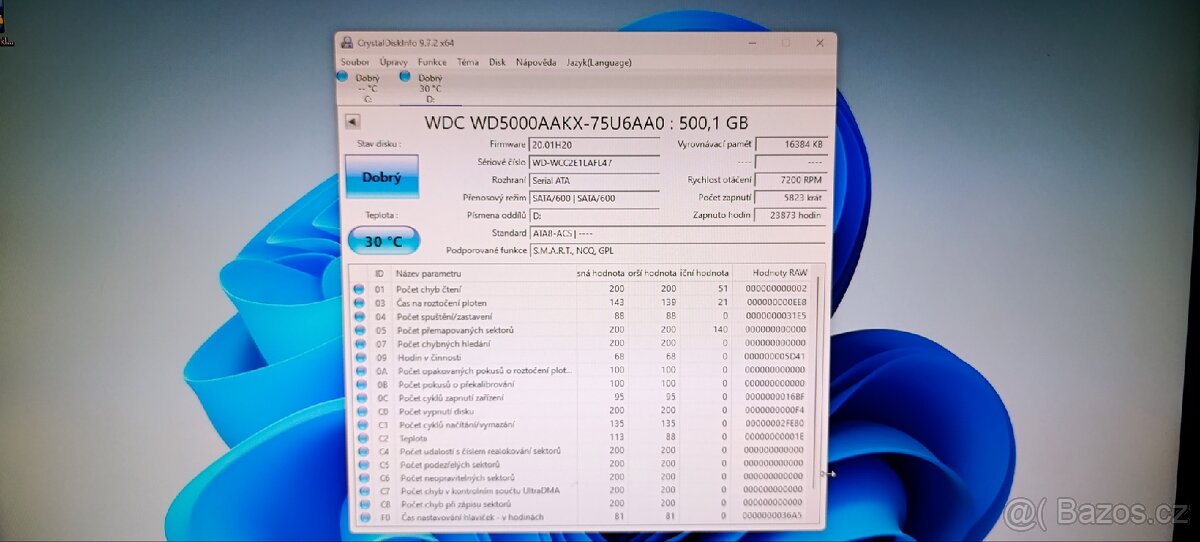Click the power-on count field 5823 krát

pos(791,198)
